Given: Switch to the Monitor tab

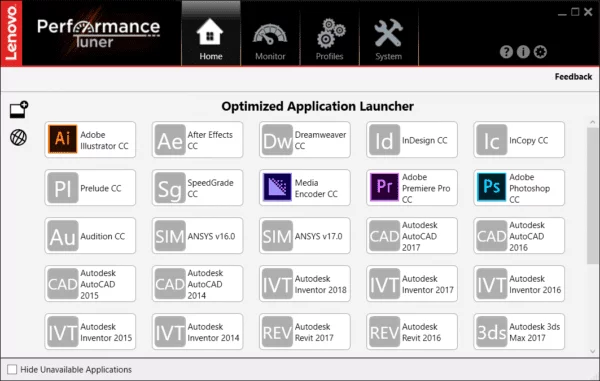Looking at the screenshot, I should (x=270, y=34).
